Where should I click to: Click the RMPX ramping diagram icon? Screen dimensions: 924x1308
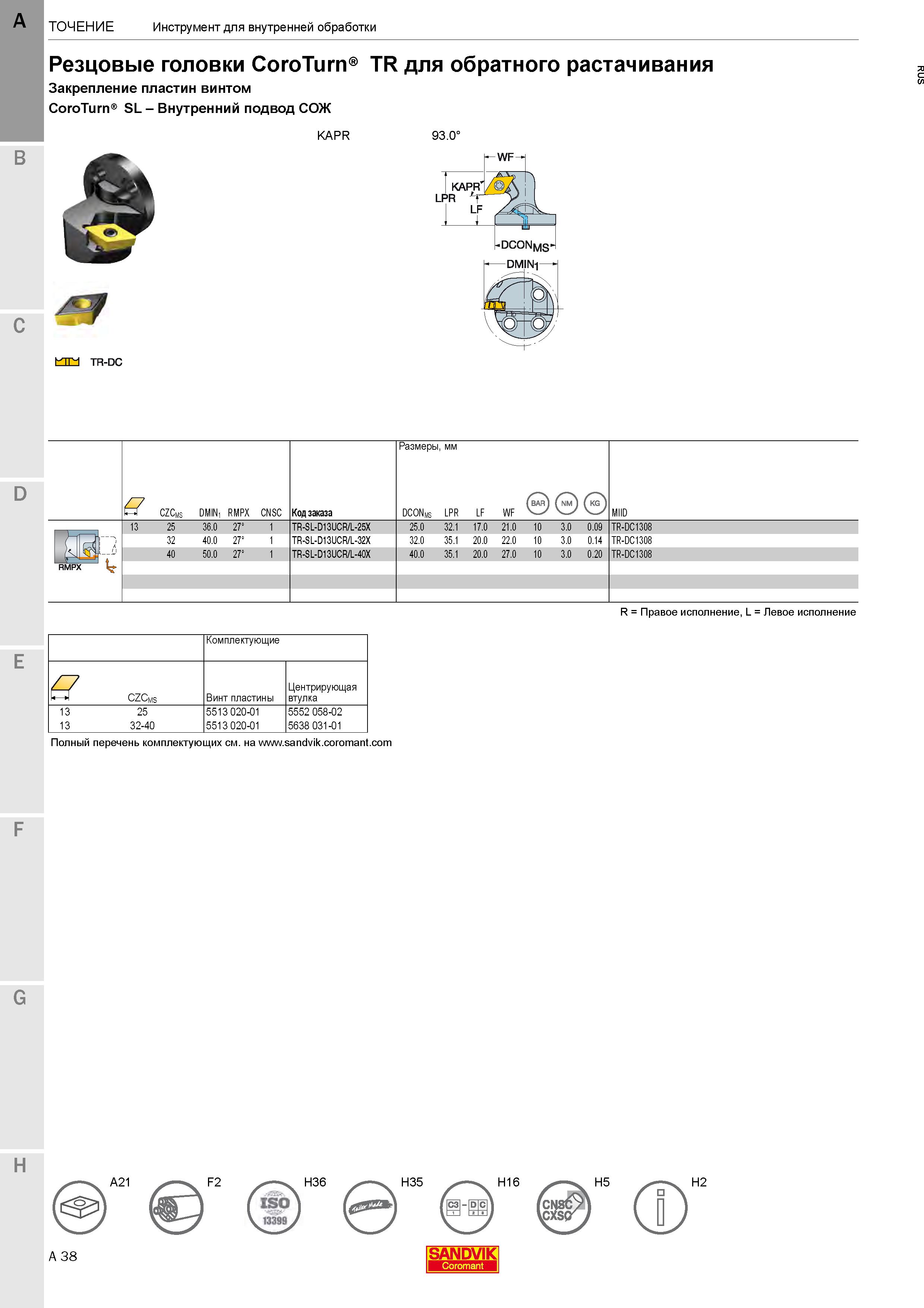coord(85,550)
